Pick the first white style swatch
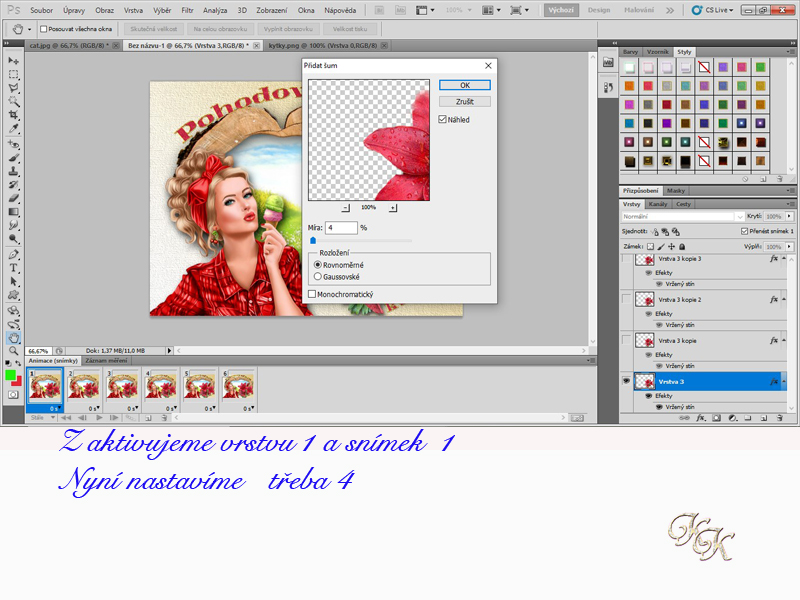 [x=630, y=67]
